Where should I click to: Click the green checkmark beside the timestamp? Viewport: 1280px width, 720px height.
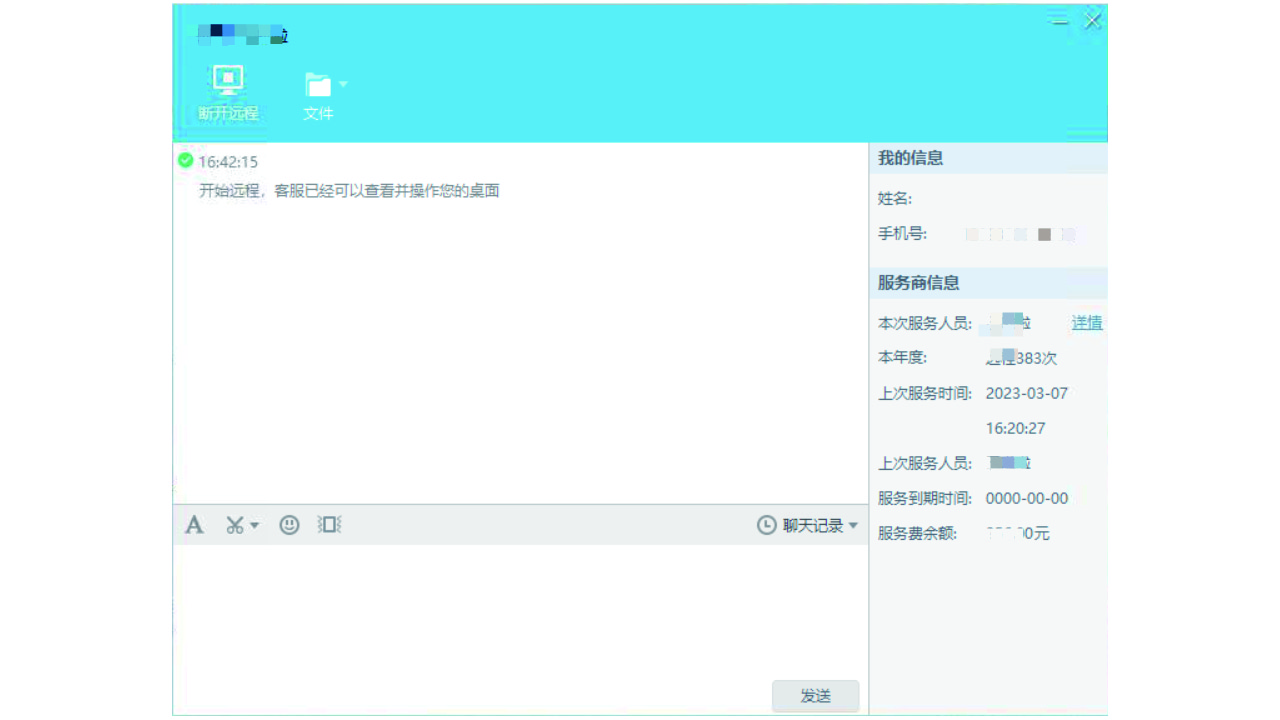(x=186, y=160)
